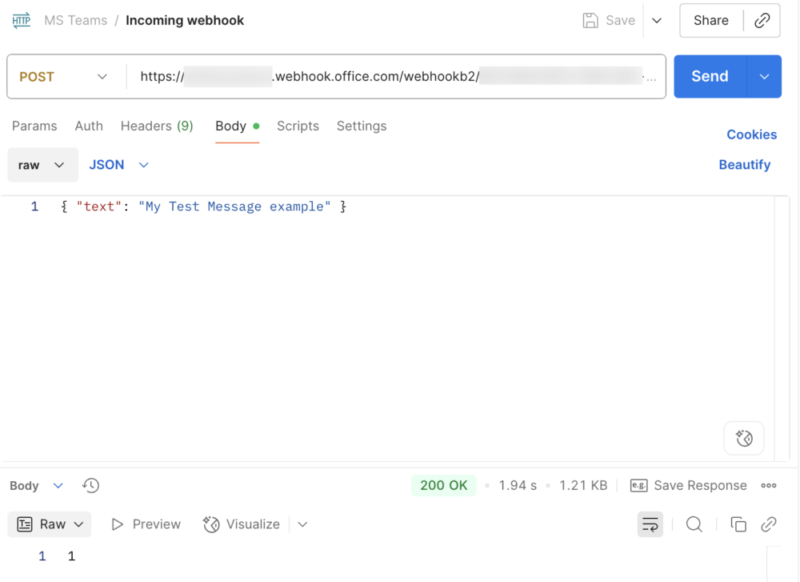Expand the response Body section dropdown
Image resolution: width=800 pixels, height=582 pixels.
pos(58,485)
